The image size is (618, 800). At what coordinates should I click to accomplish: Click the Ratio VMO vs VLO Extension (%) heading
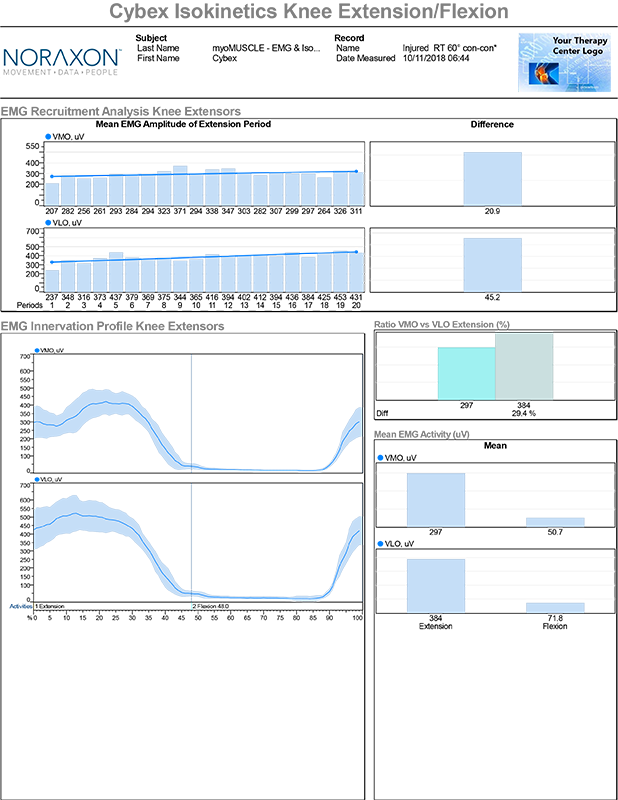[442, 324]
